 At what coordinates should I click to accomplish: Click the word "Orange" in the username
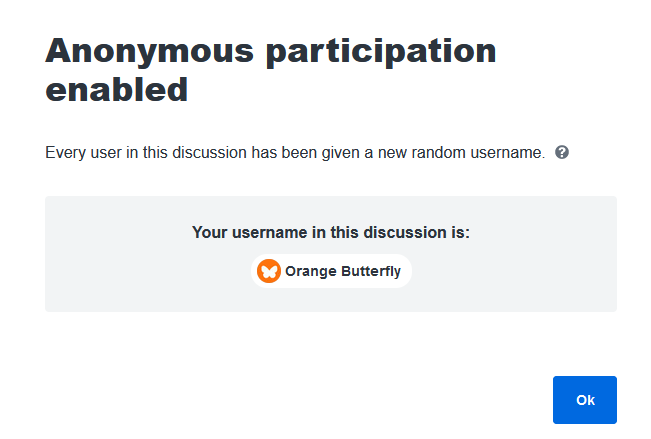point(311,272)
